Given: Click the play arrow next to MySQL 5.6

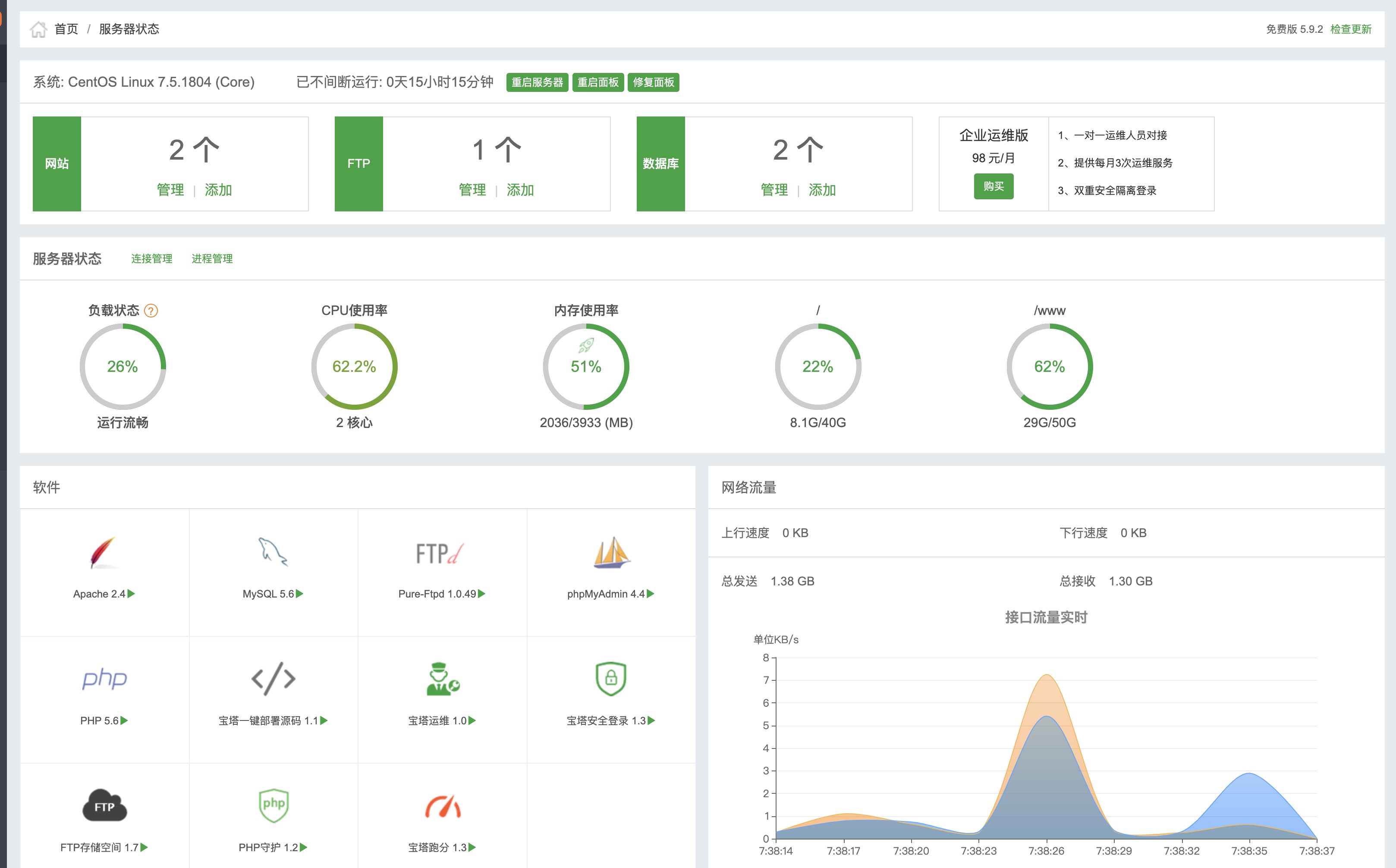Looking at the screenshot, I should [300, 594].
